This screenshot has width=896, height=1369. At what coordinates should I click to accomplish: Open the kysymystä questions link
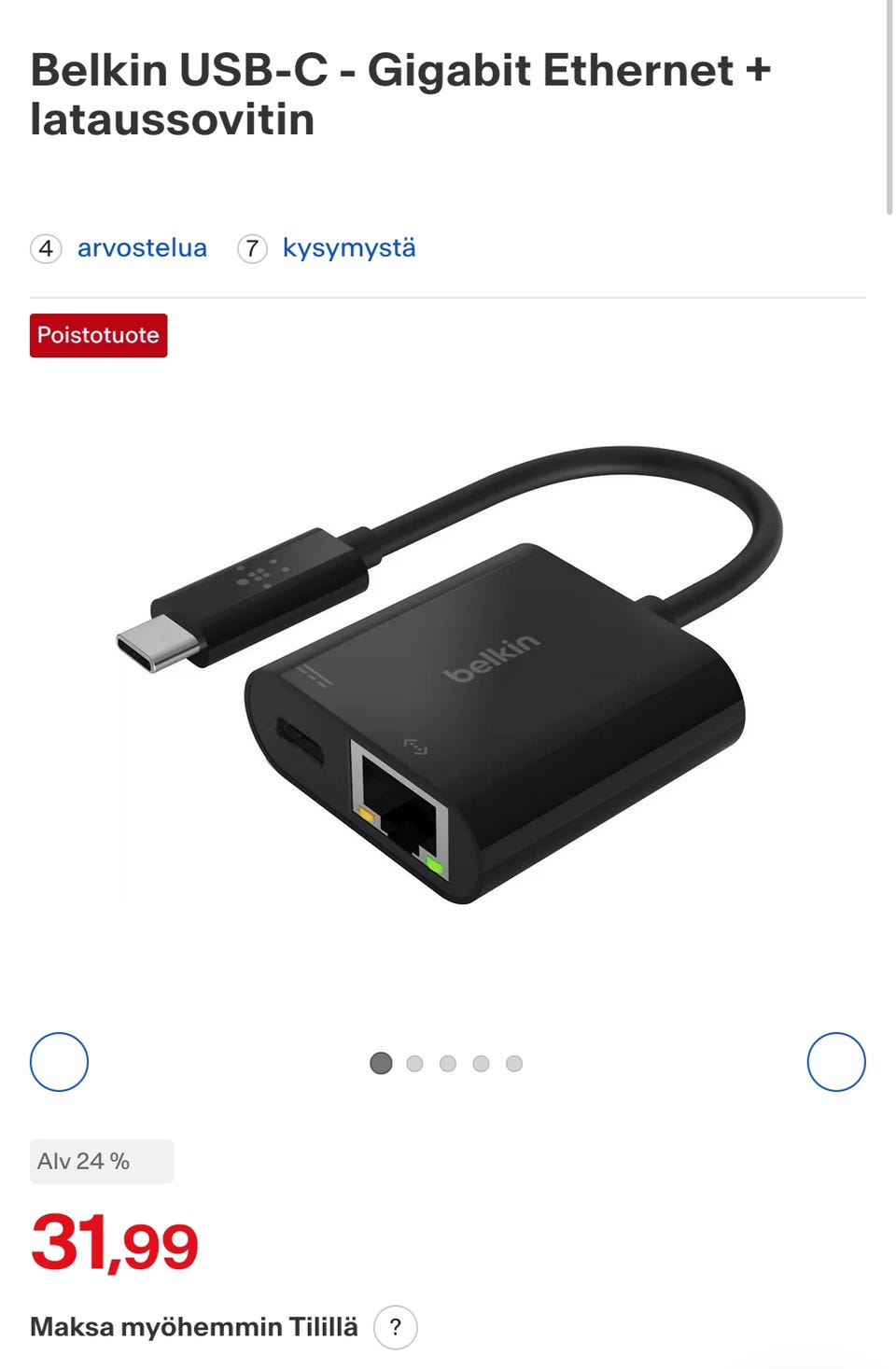(349, 248)
